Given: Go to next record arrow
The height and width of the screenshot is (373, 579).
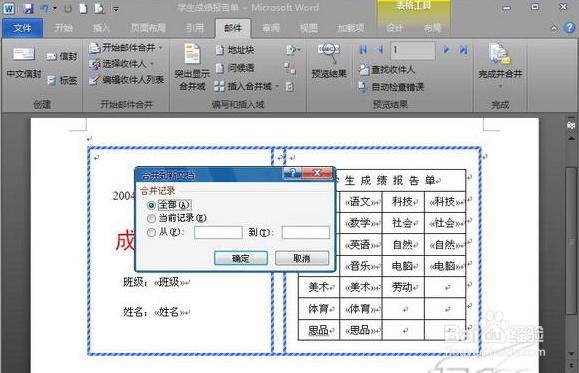Looking at the screenshot, I should 446,49.
